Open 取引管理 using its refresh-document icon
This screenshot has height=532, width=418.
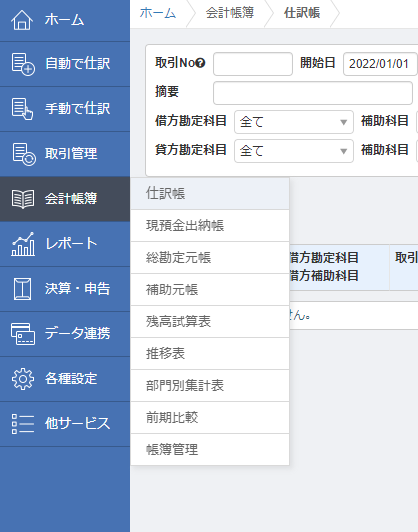23,154
